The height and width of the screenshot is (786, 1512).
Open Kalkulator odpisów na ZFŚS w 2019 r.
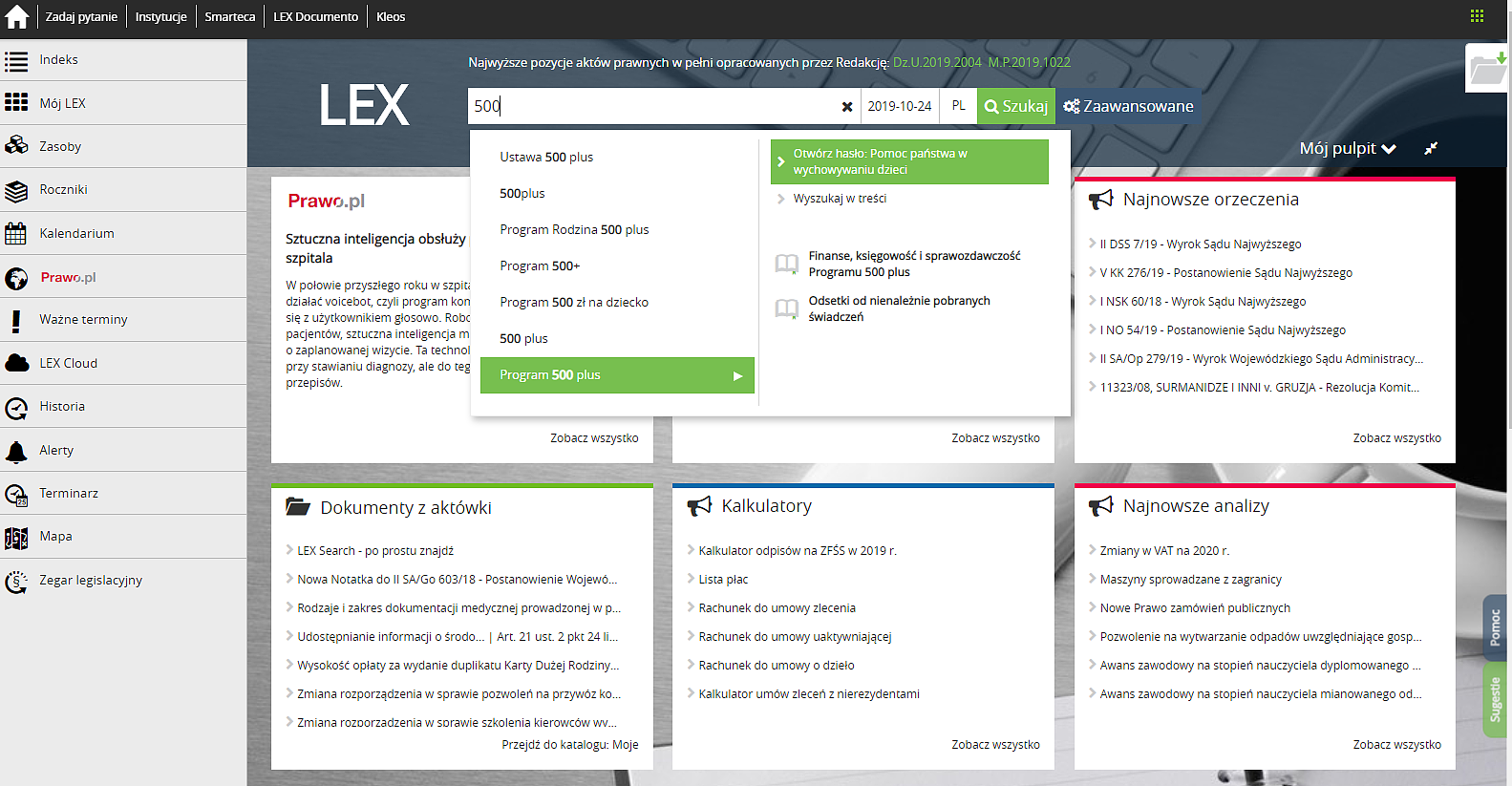point(798,550)
